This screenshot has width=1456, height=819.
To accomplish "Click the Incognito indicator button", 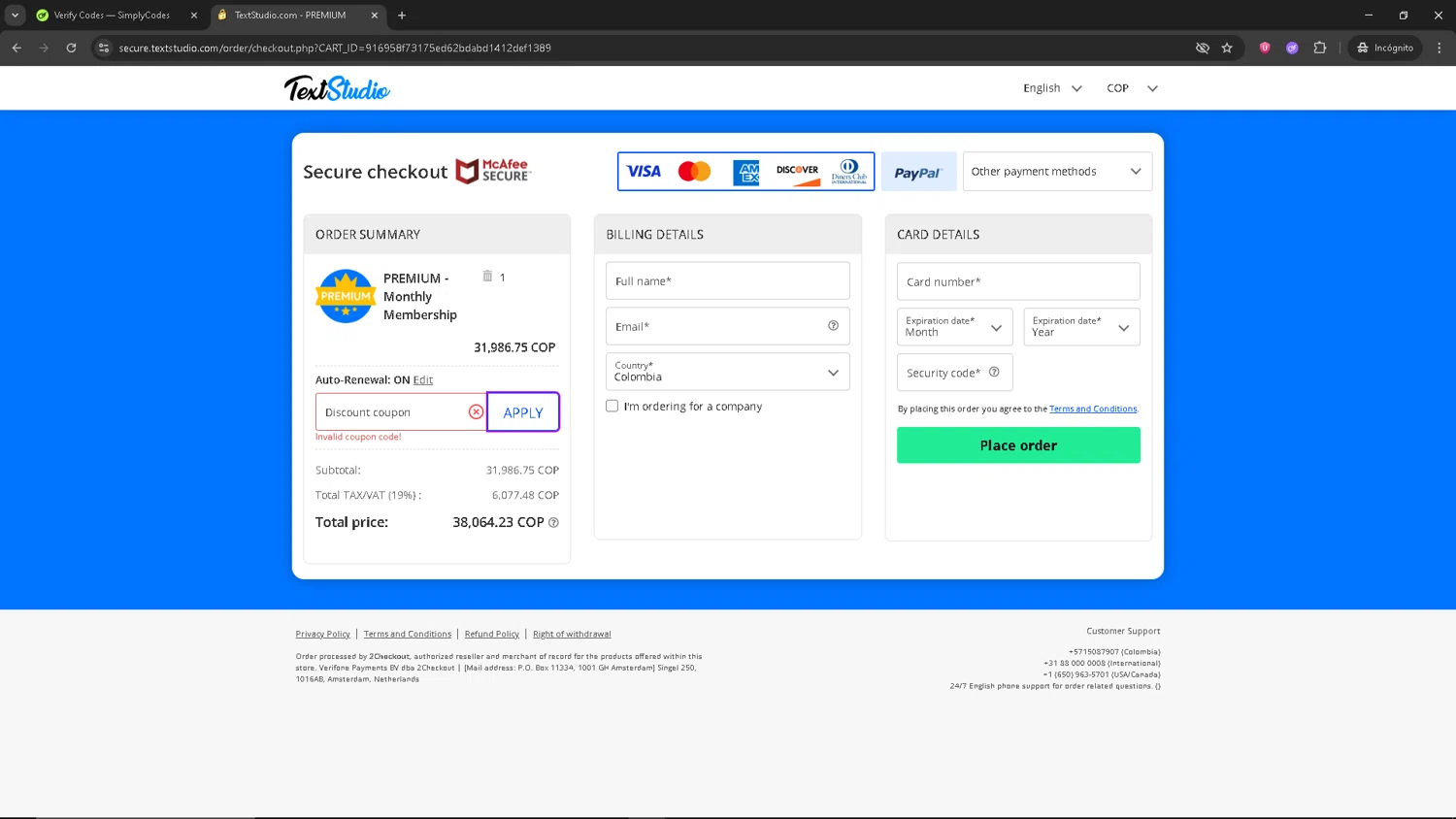I will 1385,48.
